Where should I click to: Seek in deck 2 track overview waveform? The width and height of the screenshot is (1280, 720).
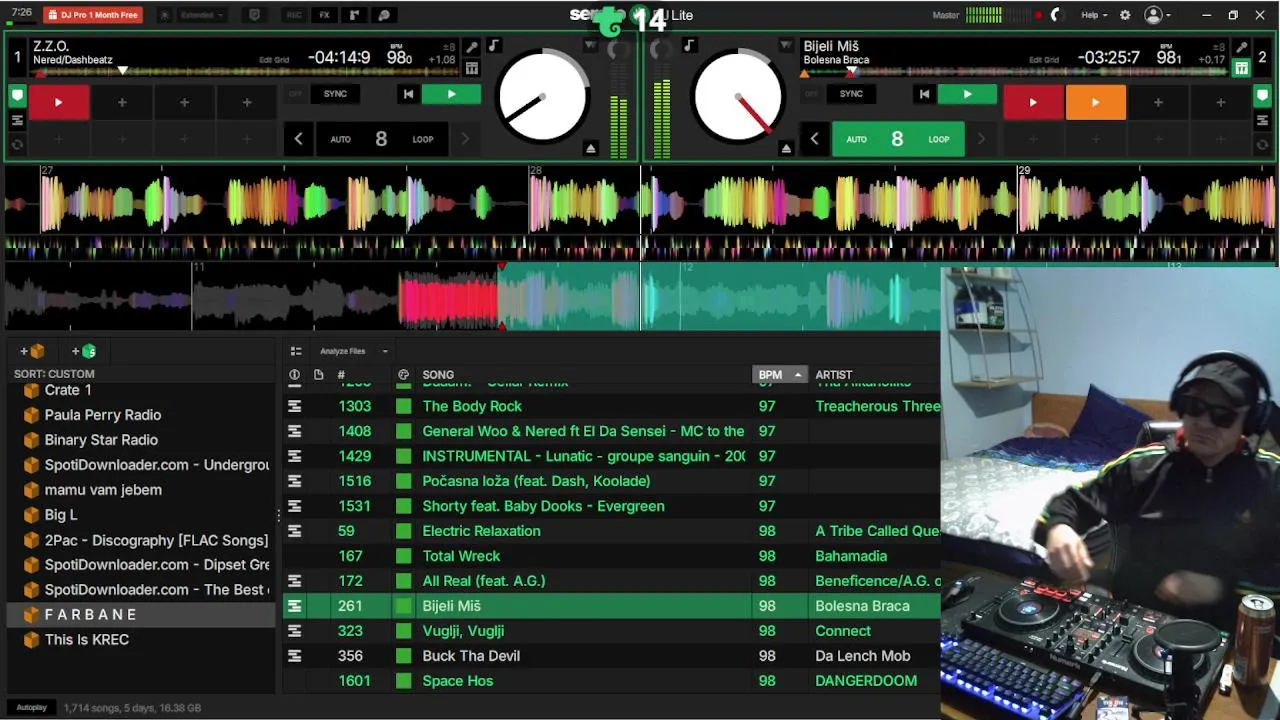pos(1015,72)
